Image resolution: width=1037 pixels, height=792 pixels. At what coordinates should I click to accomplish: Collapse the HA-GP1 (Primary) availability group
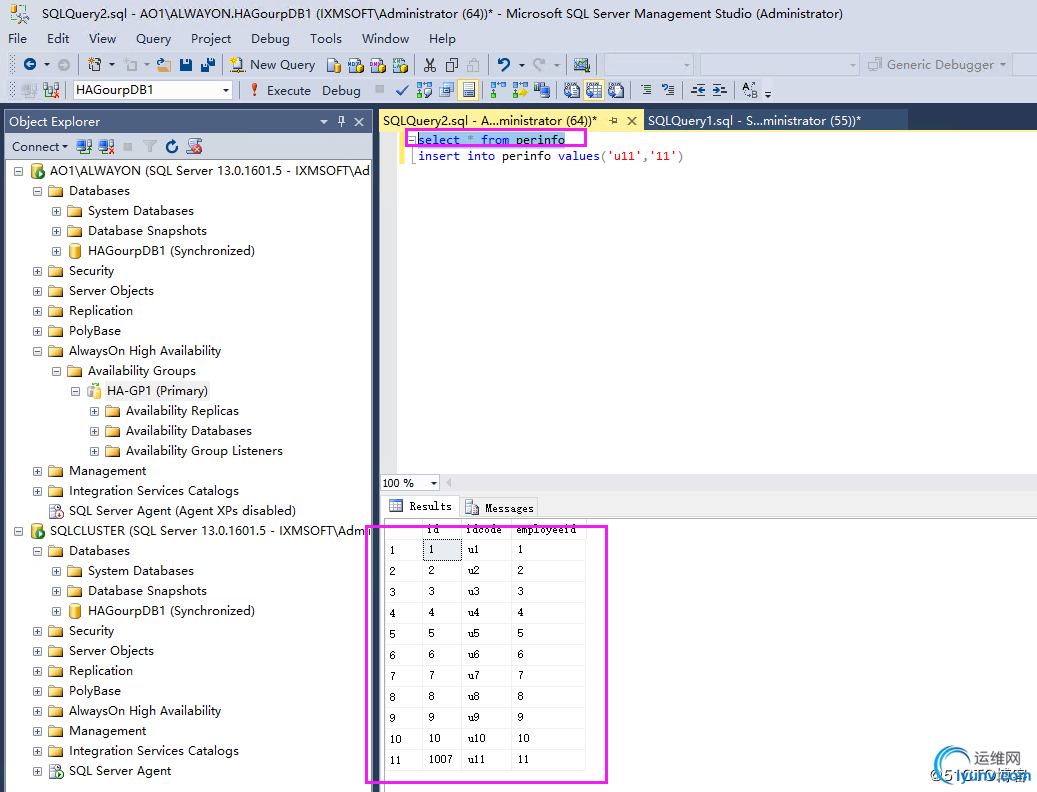click(75, 391)
